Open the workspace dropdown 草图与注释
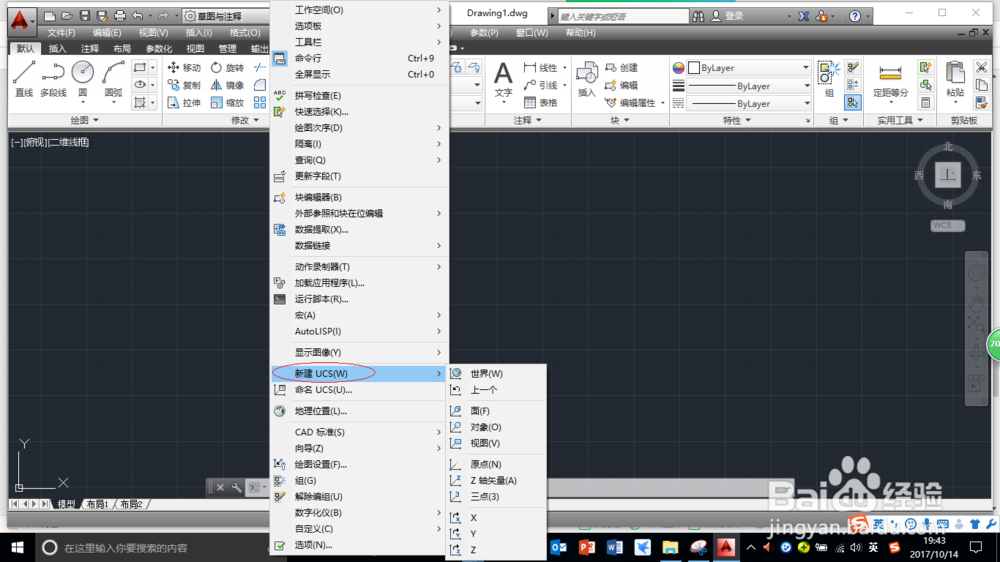 (x=224, y=16)
